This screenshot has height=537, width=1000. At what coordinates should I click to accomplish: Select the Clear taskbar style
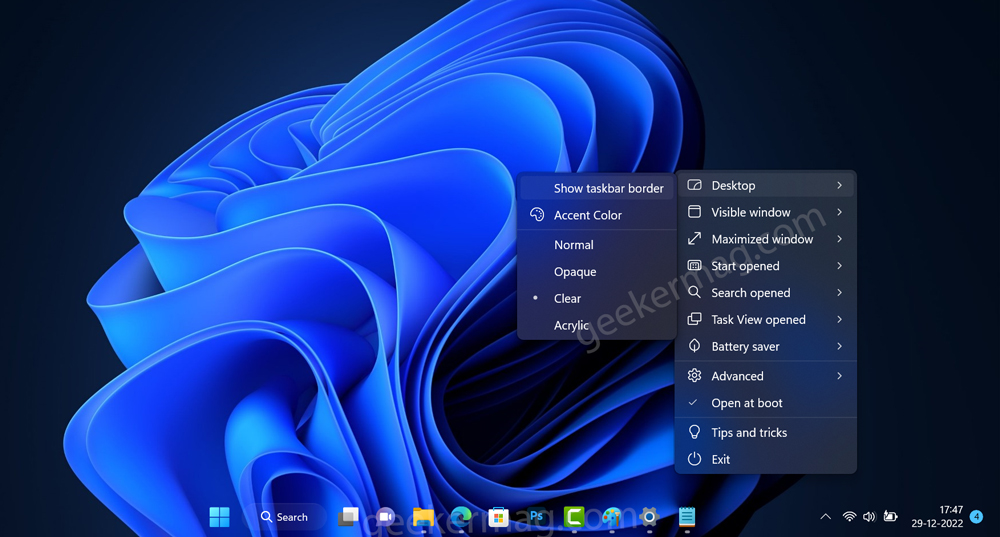click(596, 298)
